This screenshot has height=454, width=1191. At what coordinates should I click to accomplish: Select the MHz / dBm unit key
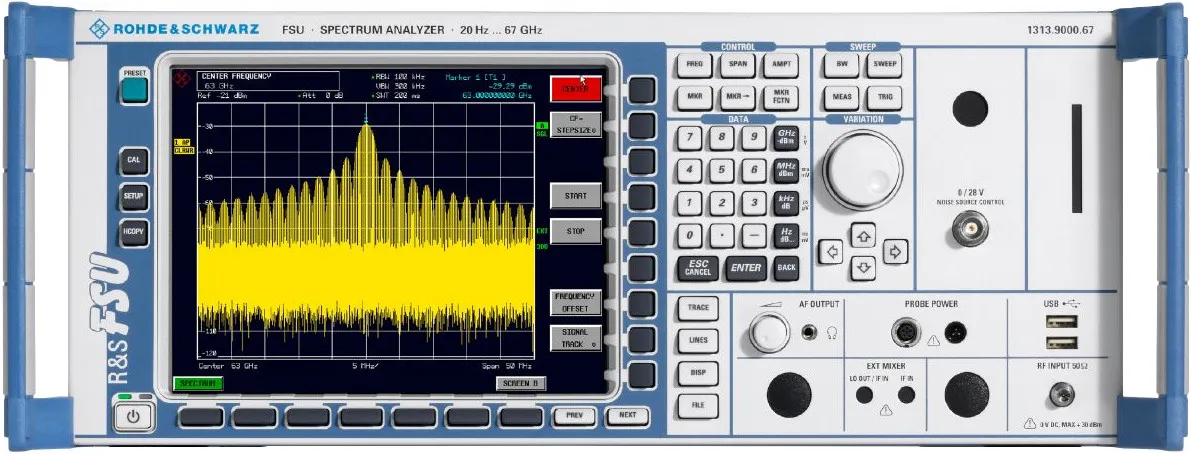(786, 170)
